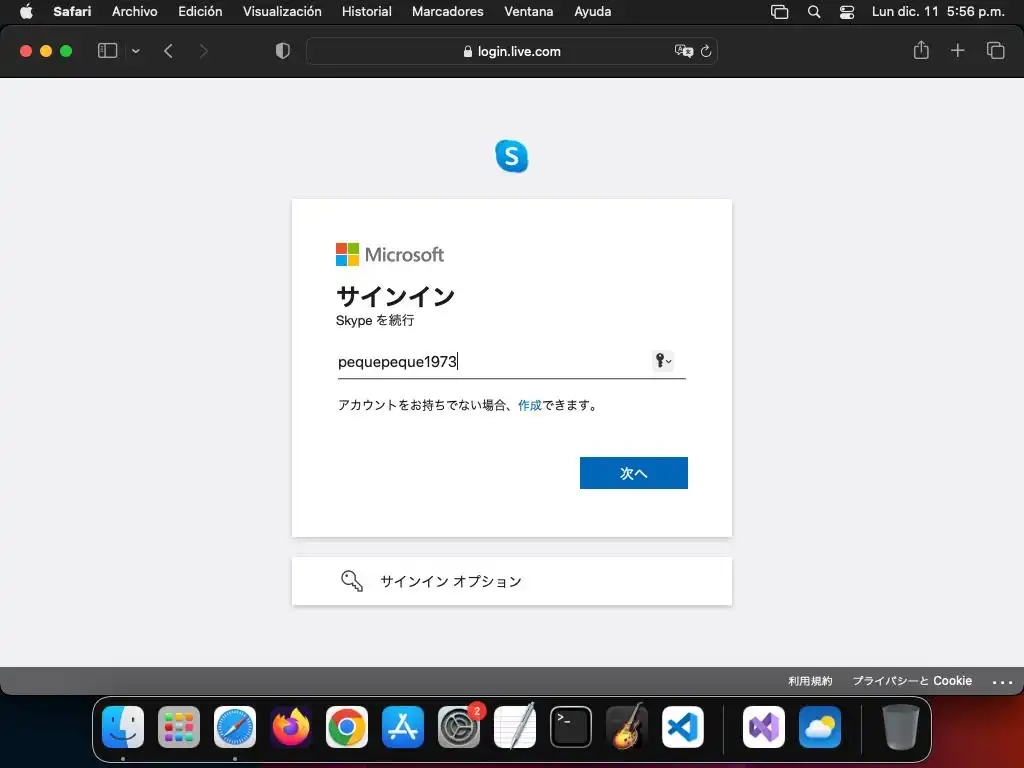Open the Historial menu
Image resolution: width=1024 pixels, height=768 pixels.
[x=366, y=11]
